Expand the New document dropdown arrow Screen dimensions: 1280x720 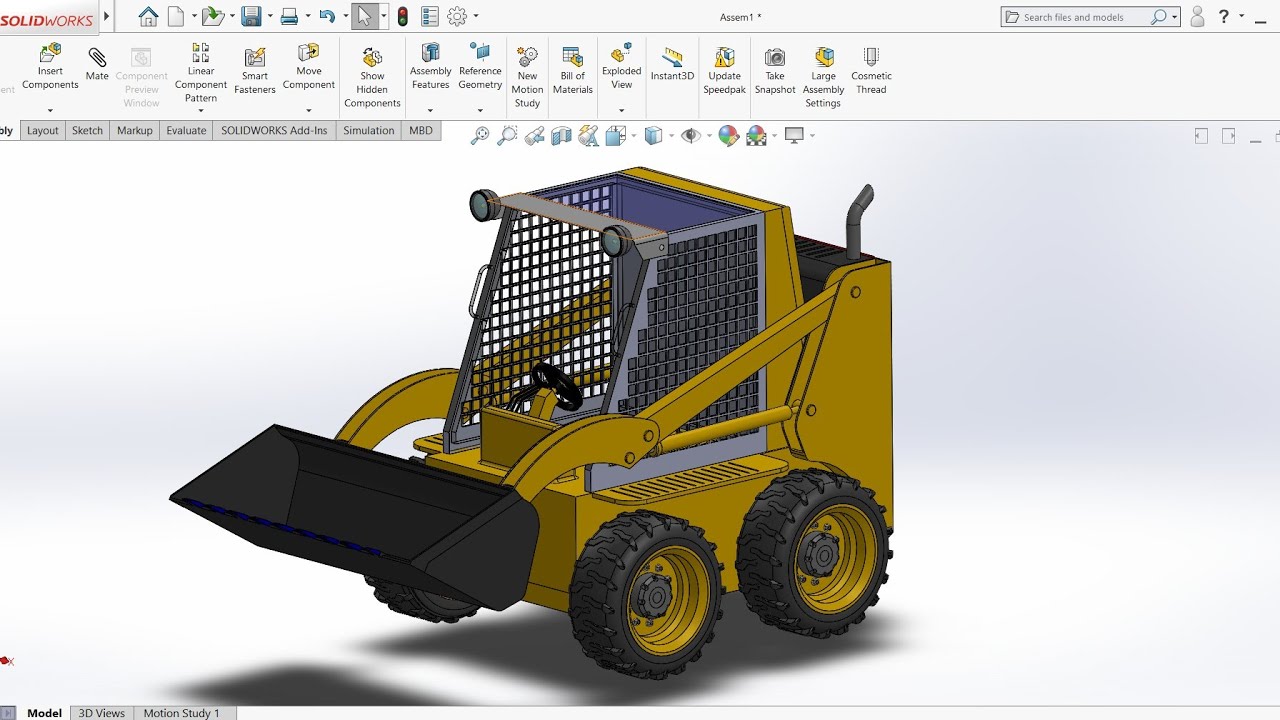pyautogui.click(x=192, y=16)
